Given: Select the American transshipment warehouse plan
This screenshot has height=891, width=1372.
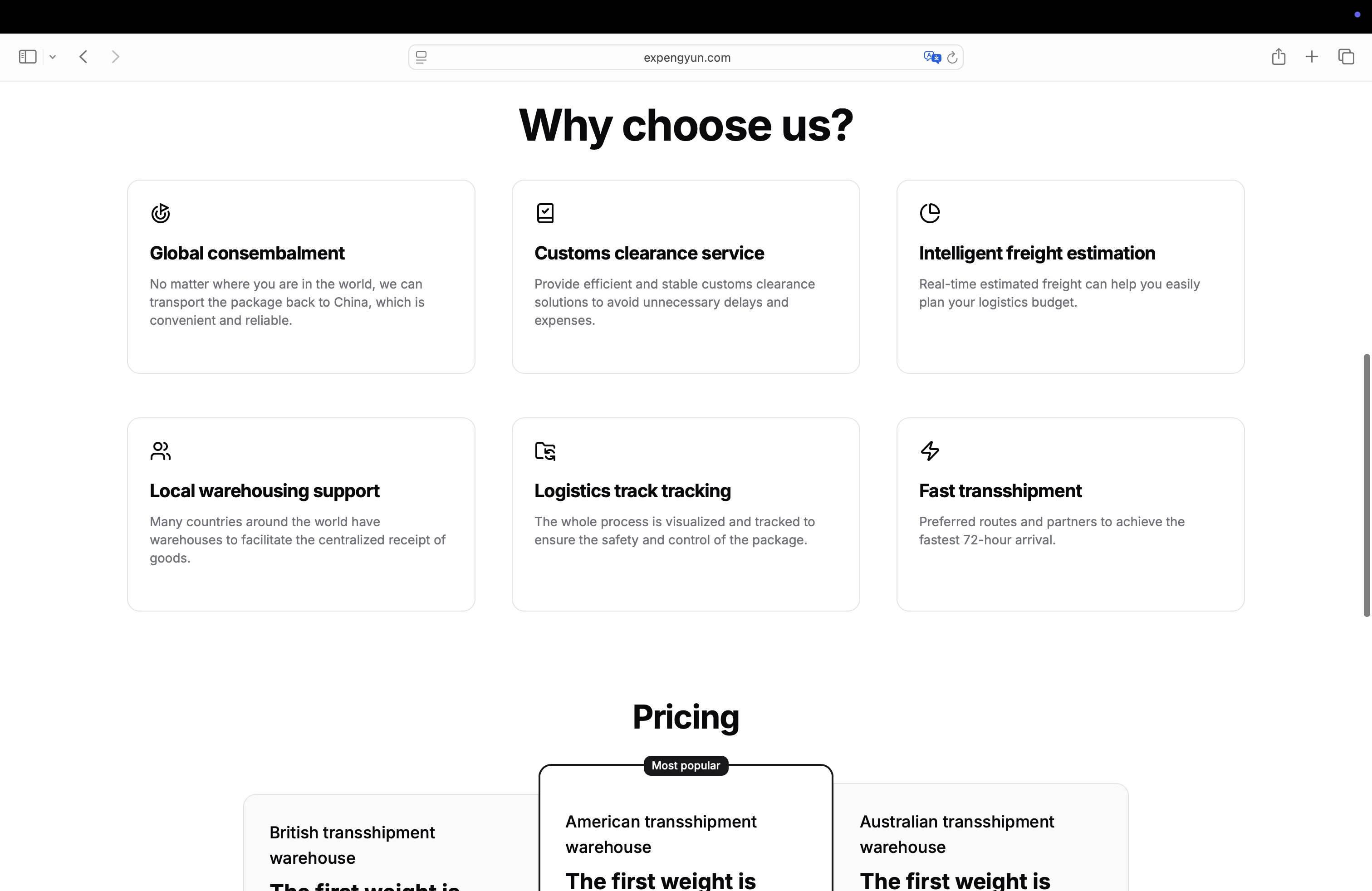Looking at the screenshot, I should pyautogui.click(x=686, y=834).
